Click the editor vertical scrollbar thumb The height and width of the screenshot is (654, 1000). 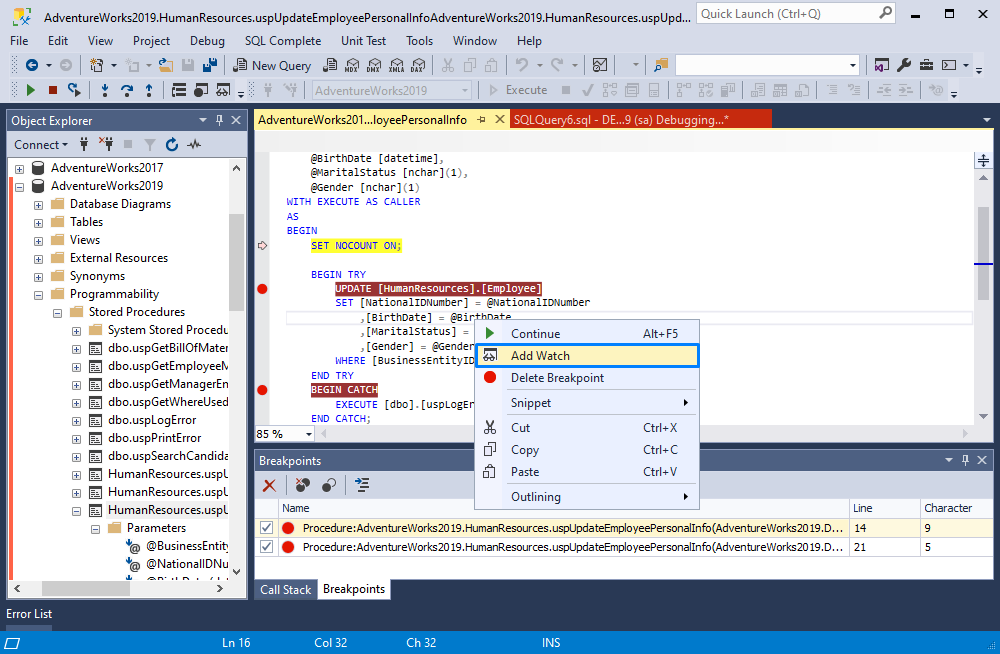(983, 253)
